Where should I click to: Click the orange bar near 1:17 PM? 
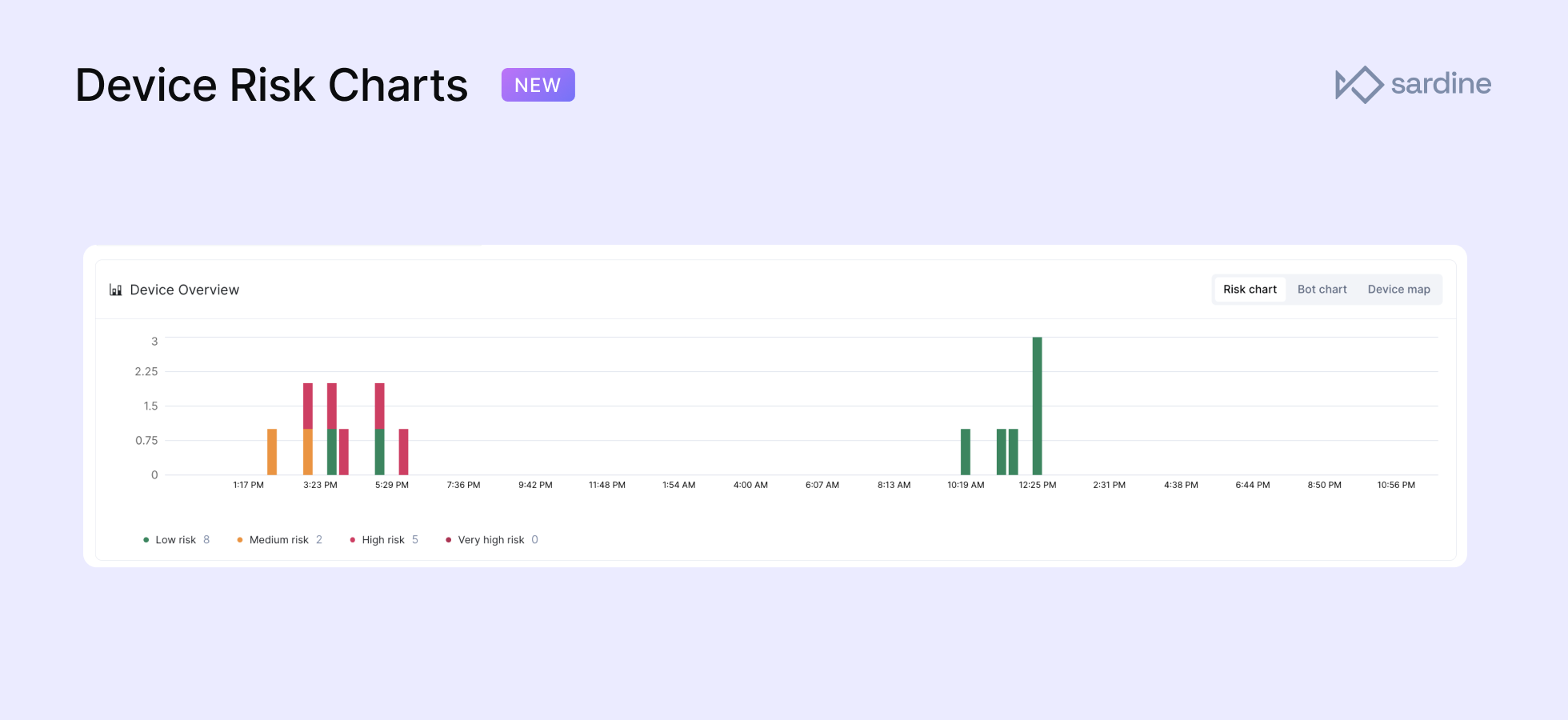272,452
